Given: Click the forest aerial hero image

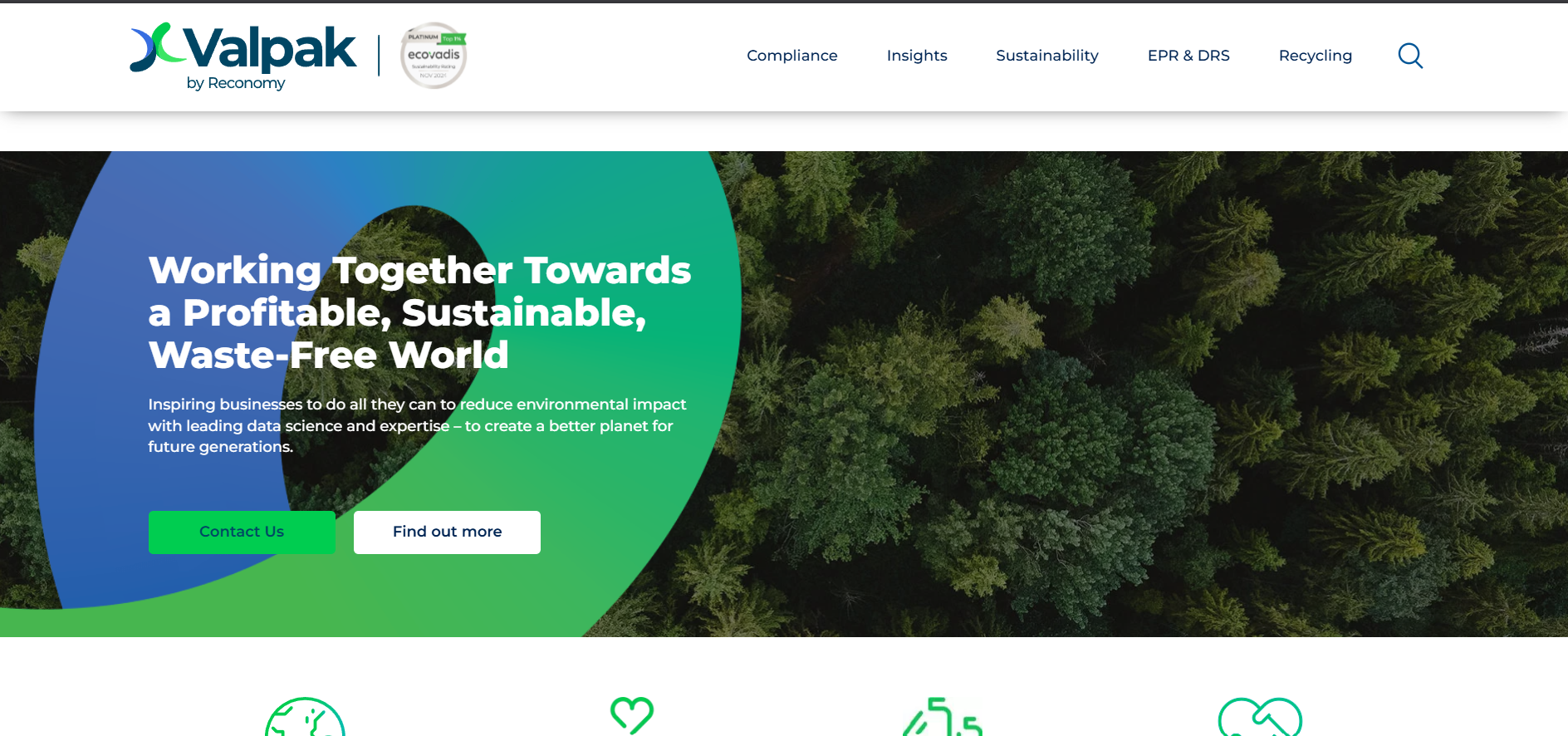Looking at the screenshot, I should click(1154, 394).
